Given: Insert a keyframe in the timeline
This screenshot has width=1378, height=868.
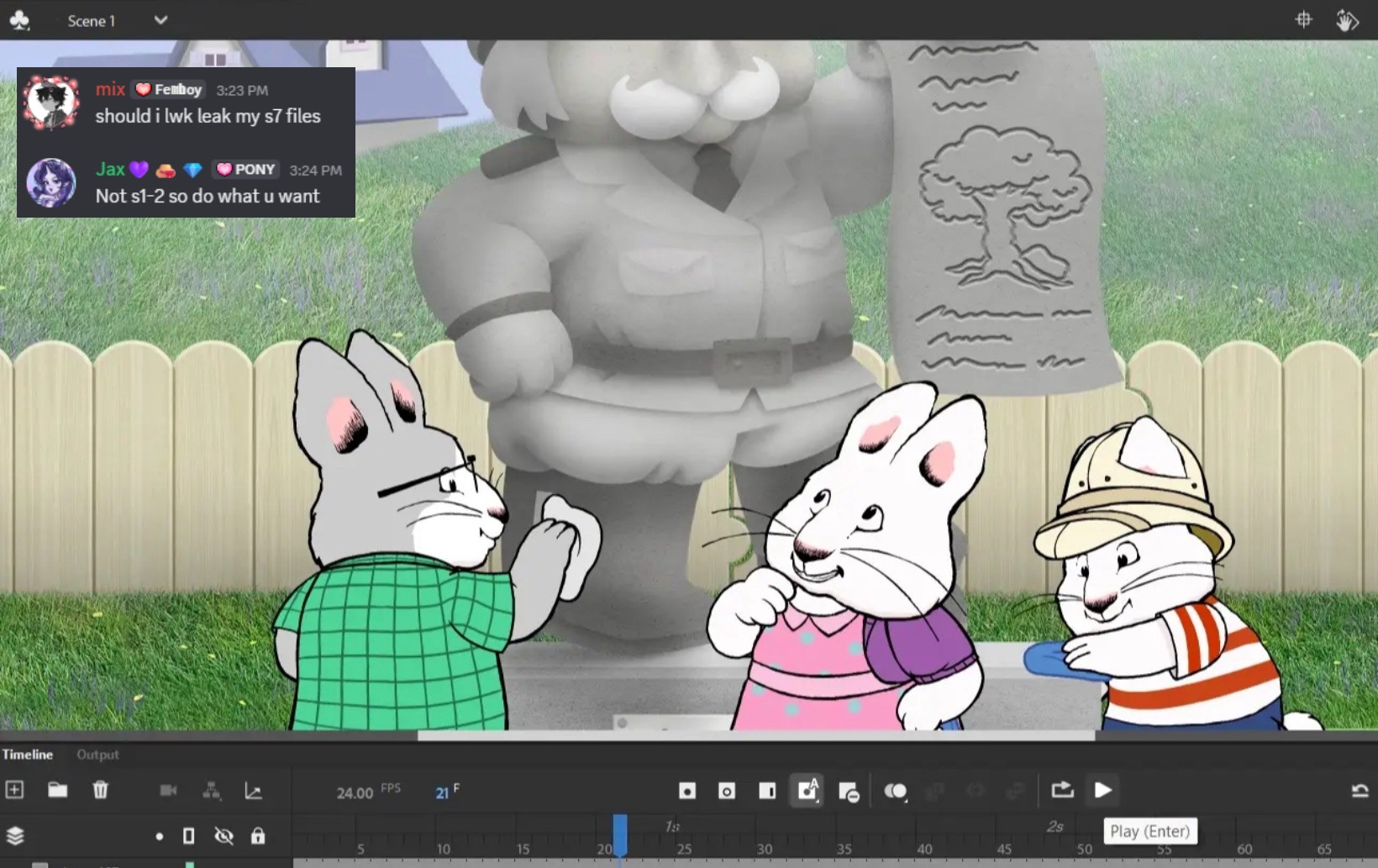Looking at the screenshot, I should point(686,791).
